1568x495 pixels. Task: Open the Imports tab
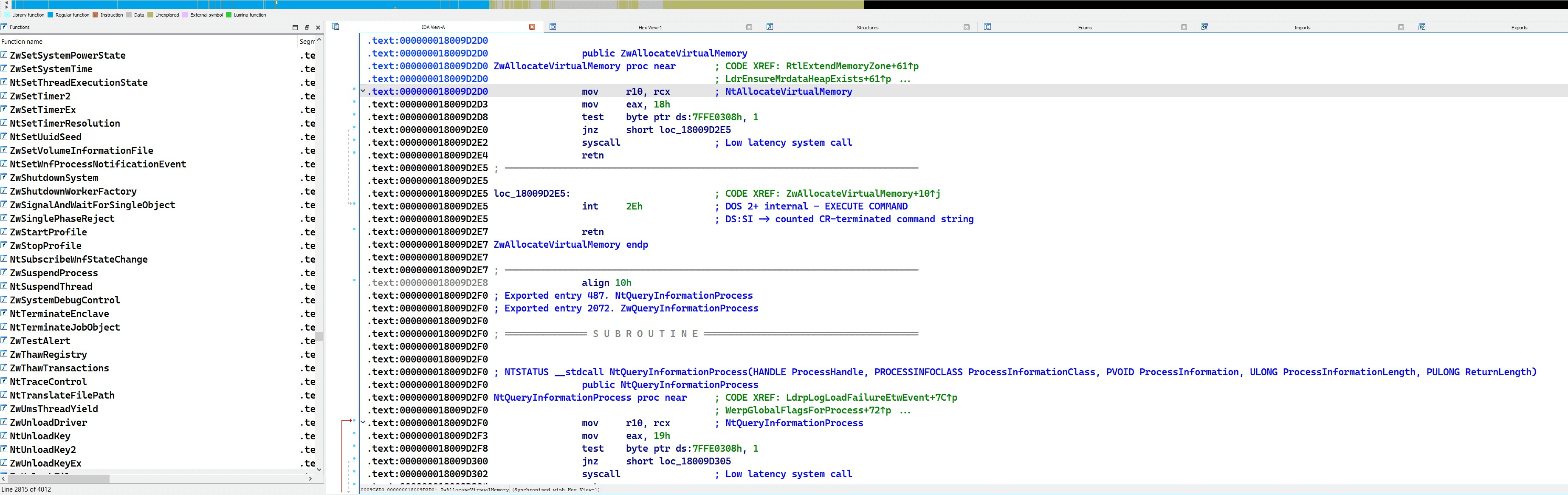coord(1302,27)
